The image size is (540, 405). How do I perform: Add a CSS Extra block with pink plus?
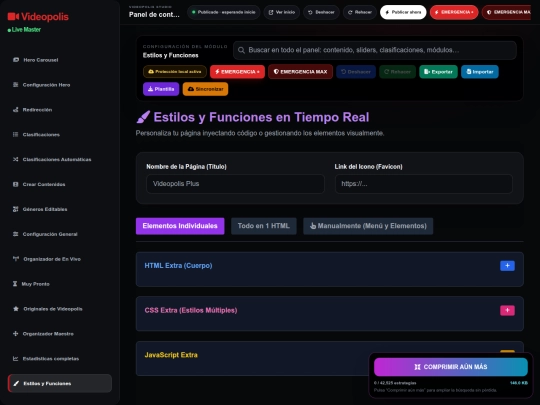coord(507,310)
